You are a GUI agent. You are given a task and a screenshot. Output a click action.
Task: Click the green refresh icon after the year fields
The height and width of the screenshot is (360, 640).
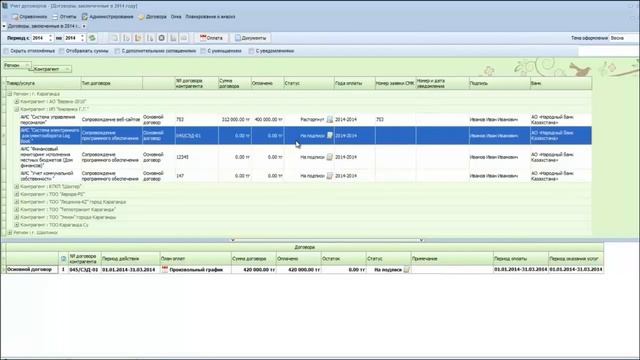[x=92, y=38]
